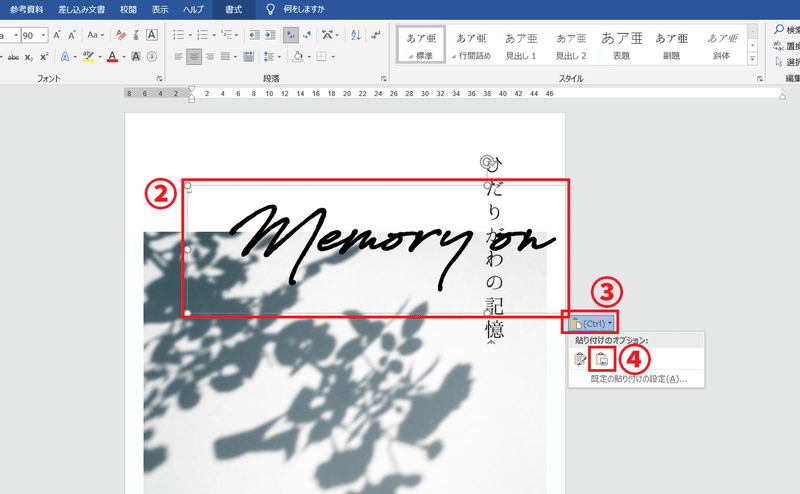
Task: Apply the 斜体 style
Action: 721,45
